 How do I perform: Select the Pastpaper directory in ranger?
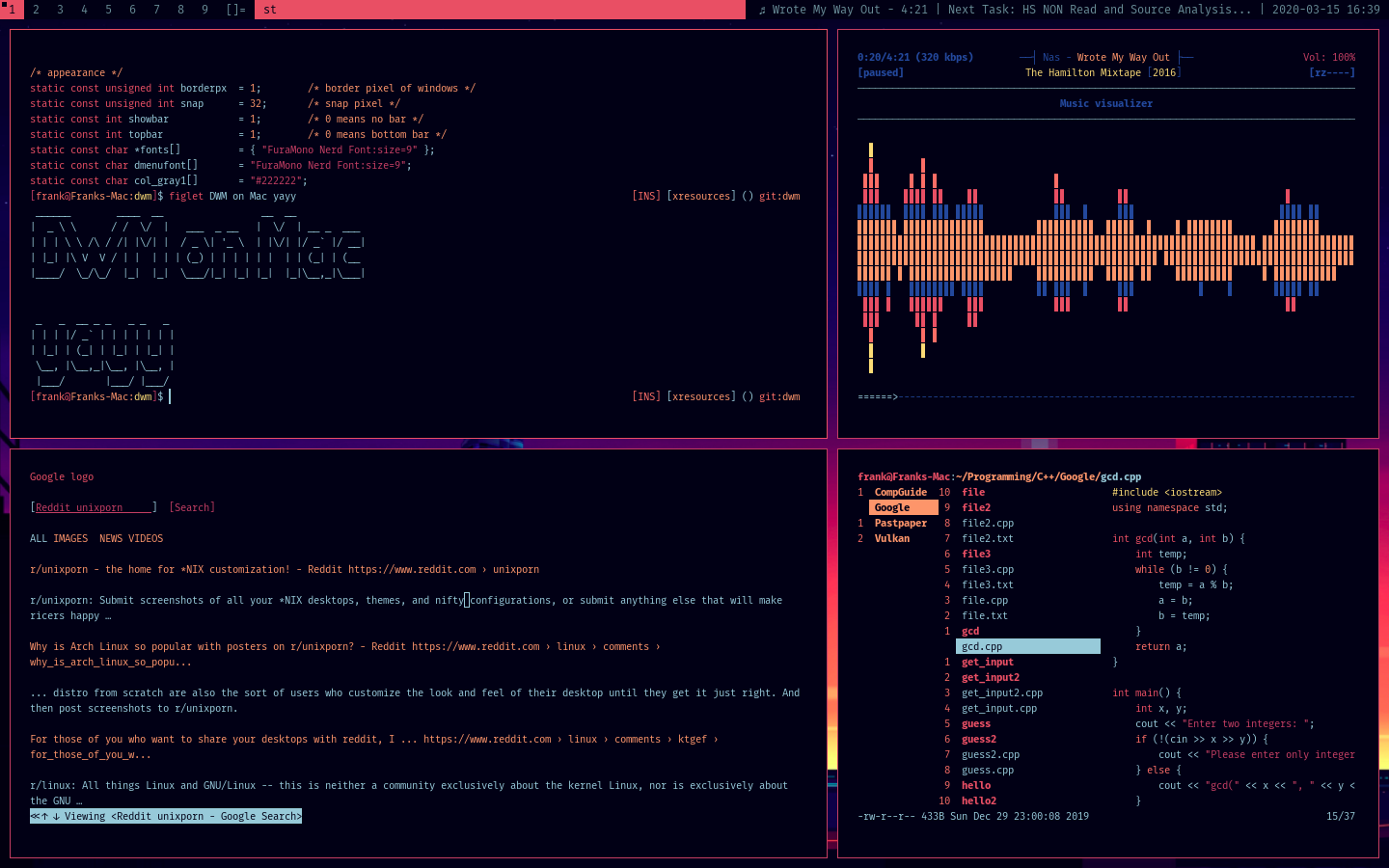901,523
